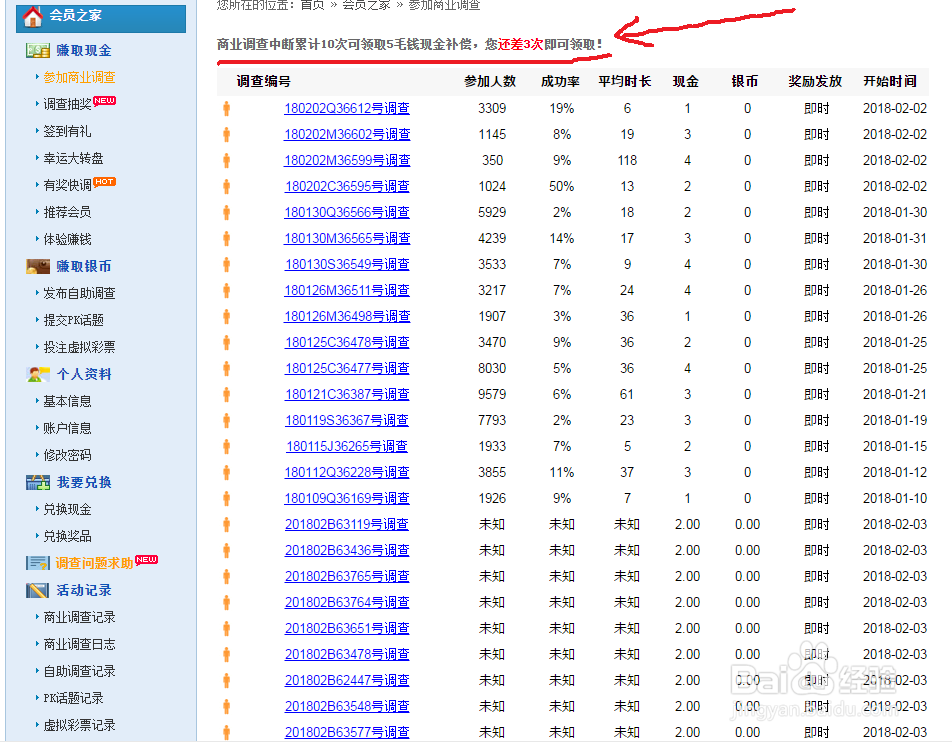
Task: Click the profile icon next to 个人资料
Action: pyautogui.click(x=38, y=374)
